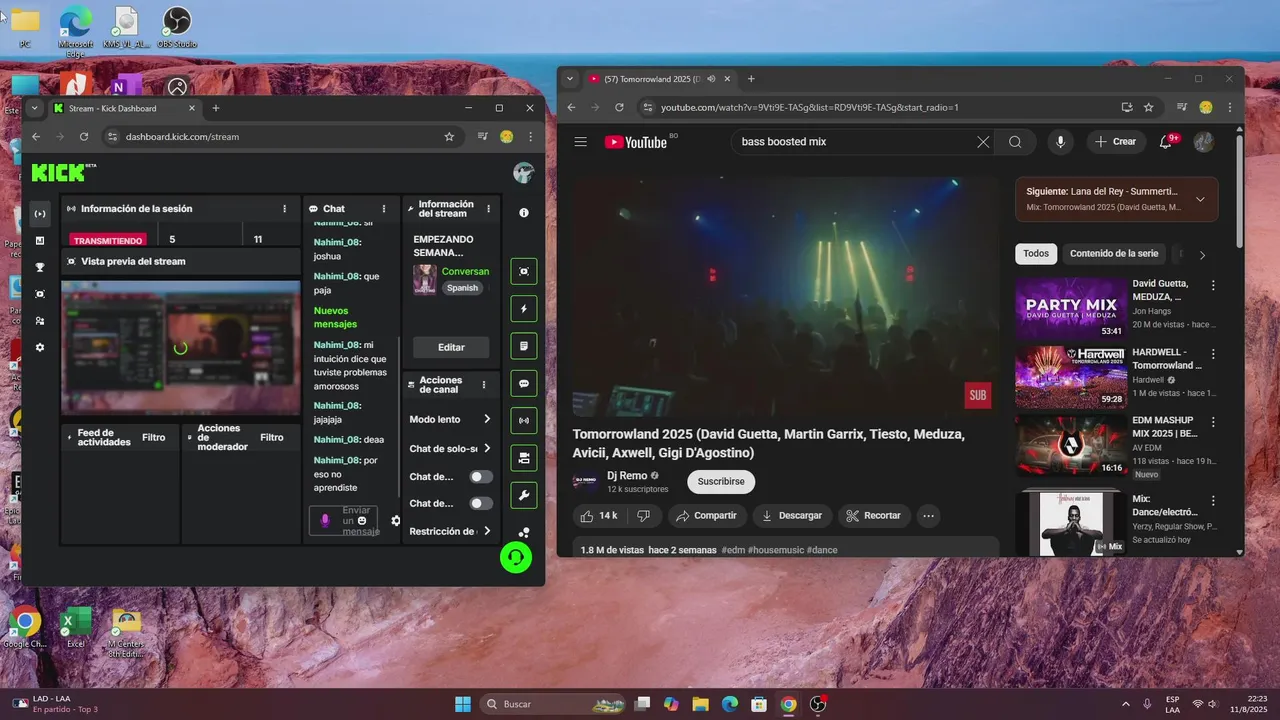The width and height of the screenshot is (1280, 720).
Task: Click the Suscribirse button
Action: pos(721,481)
